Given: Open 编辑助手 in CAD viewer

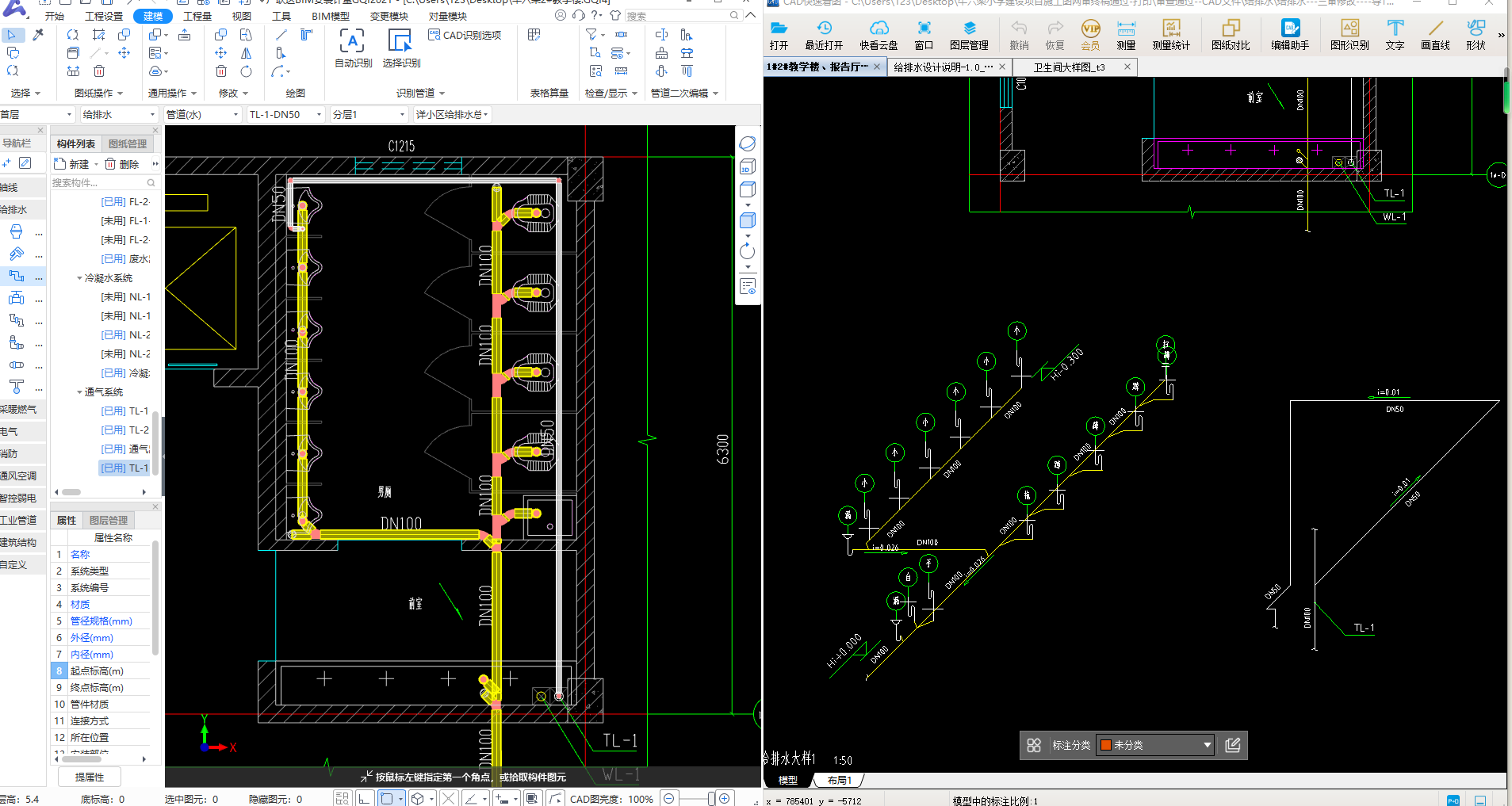Looking at the screenshot, I should pyautogui.click(x=1290, y=36).
